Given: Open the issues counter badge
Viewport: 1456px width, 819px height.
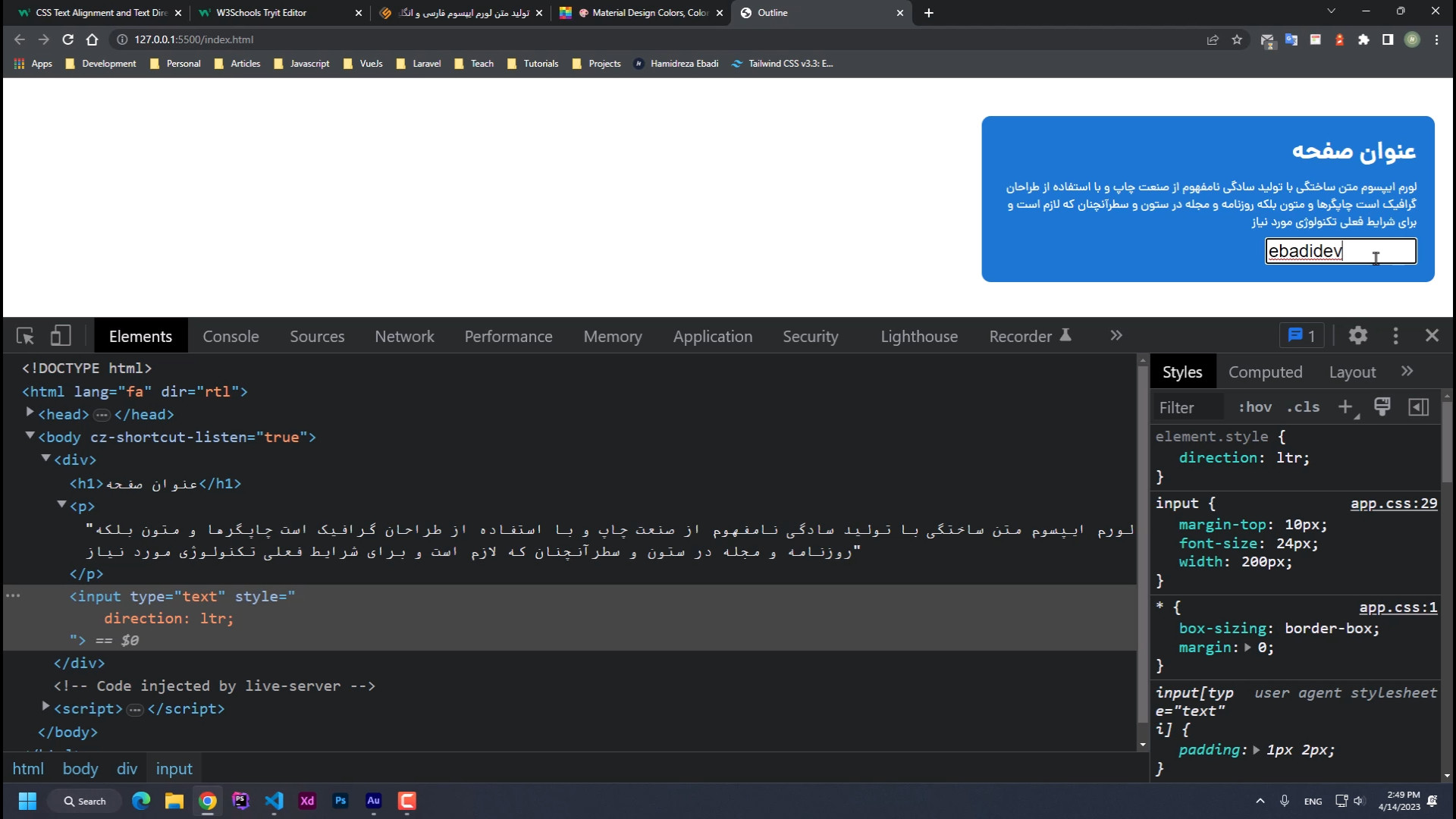Looking at the screenshot, I should tap(1302, 336).
